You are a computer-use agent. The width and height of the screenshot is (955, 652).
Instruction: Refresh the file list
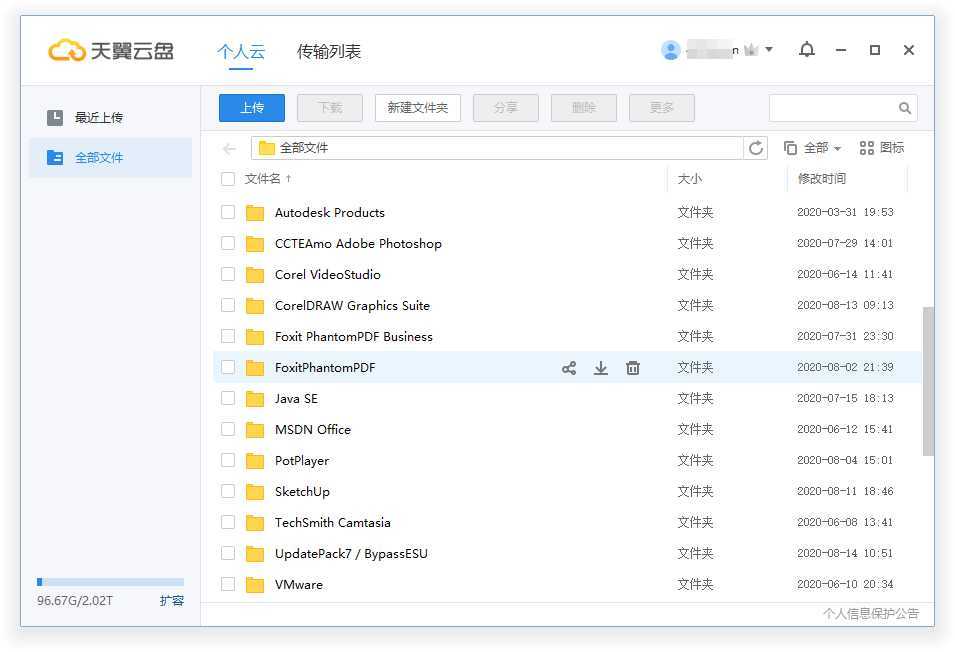pyautogui.click(x=757, y=148)
